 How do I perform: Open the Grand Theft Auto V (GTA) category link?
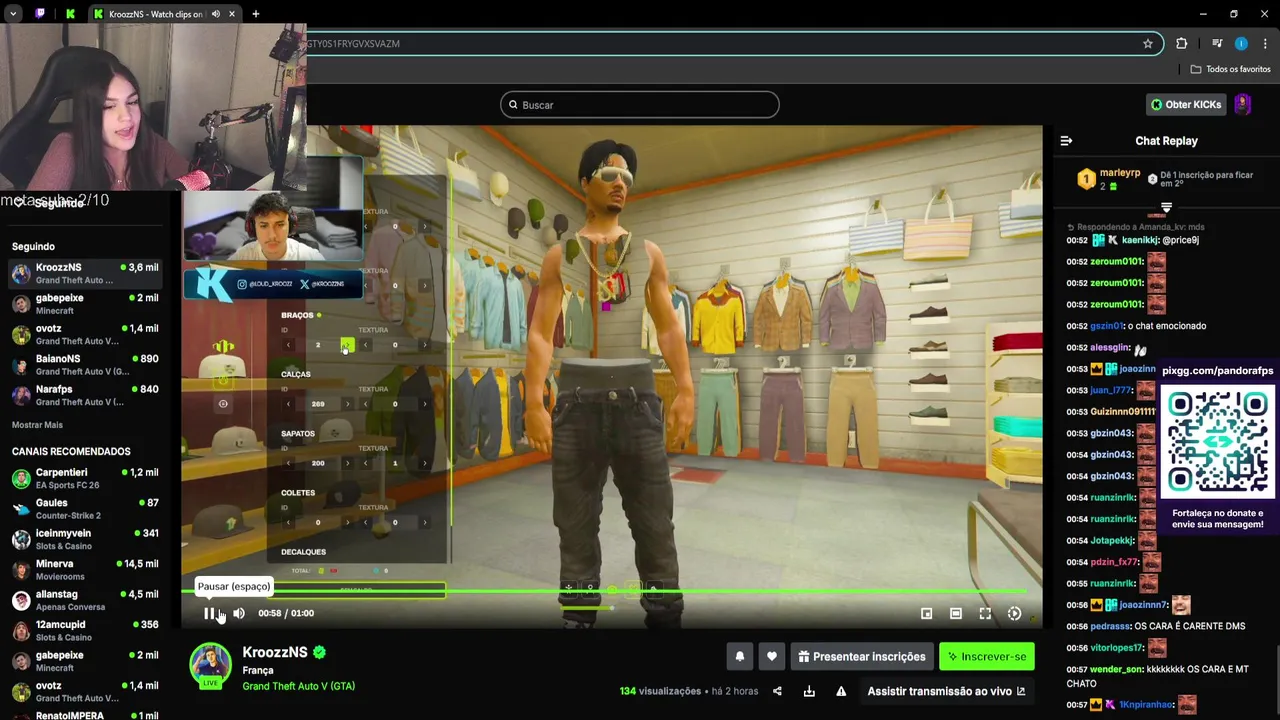[298, 686]
